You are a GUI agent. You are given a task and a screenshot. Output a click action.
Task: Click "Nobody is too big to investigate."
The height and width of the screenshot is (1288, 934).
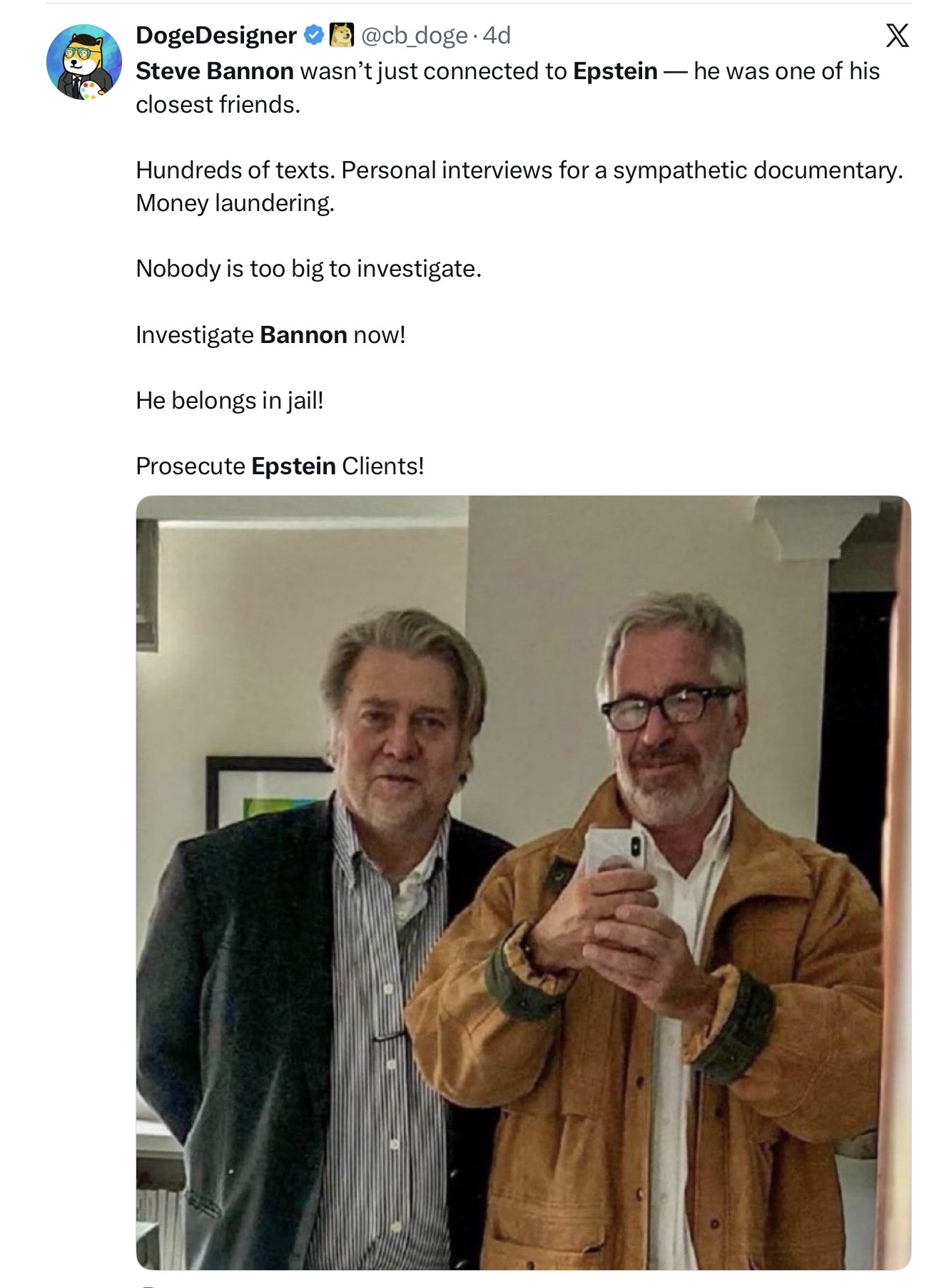coord(309,269)
